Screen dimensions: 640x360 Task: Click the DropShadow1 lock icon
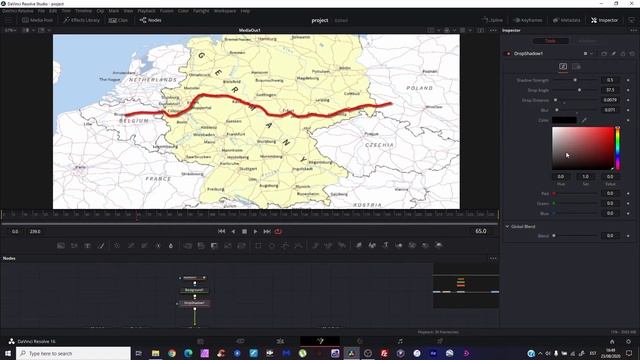623,53
